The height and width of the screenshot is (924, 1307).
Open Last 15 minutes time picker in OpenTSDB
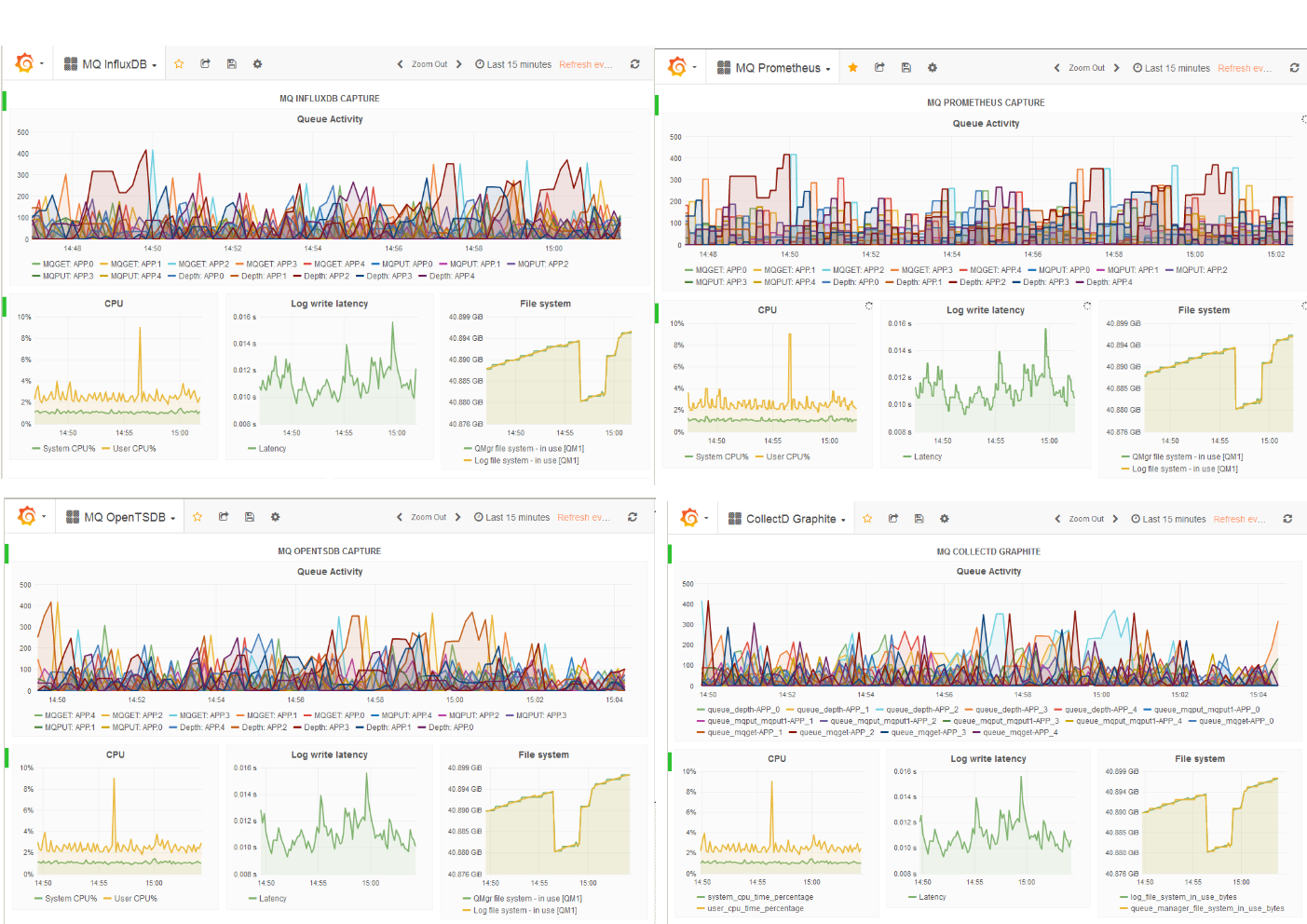(x=511, y=517)
